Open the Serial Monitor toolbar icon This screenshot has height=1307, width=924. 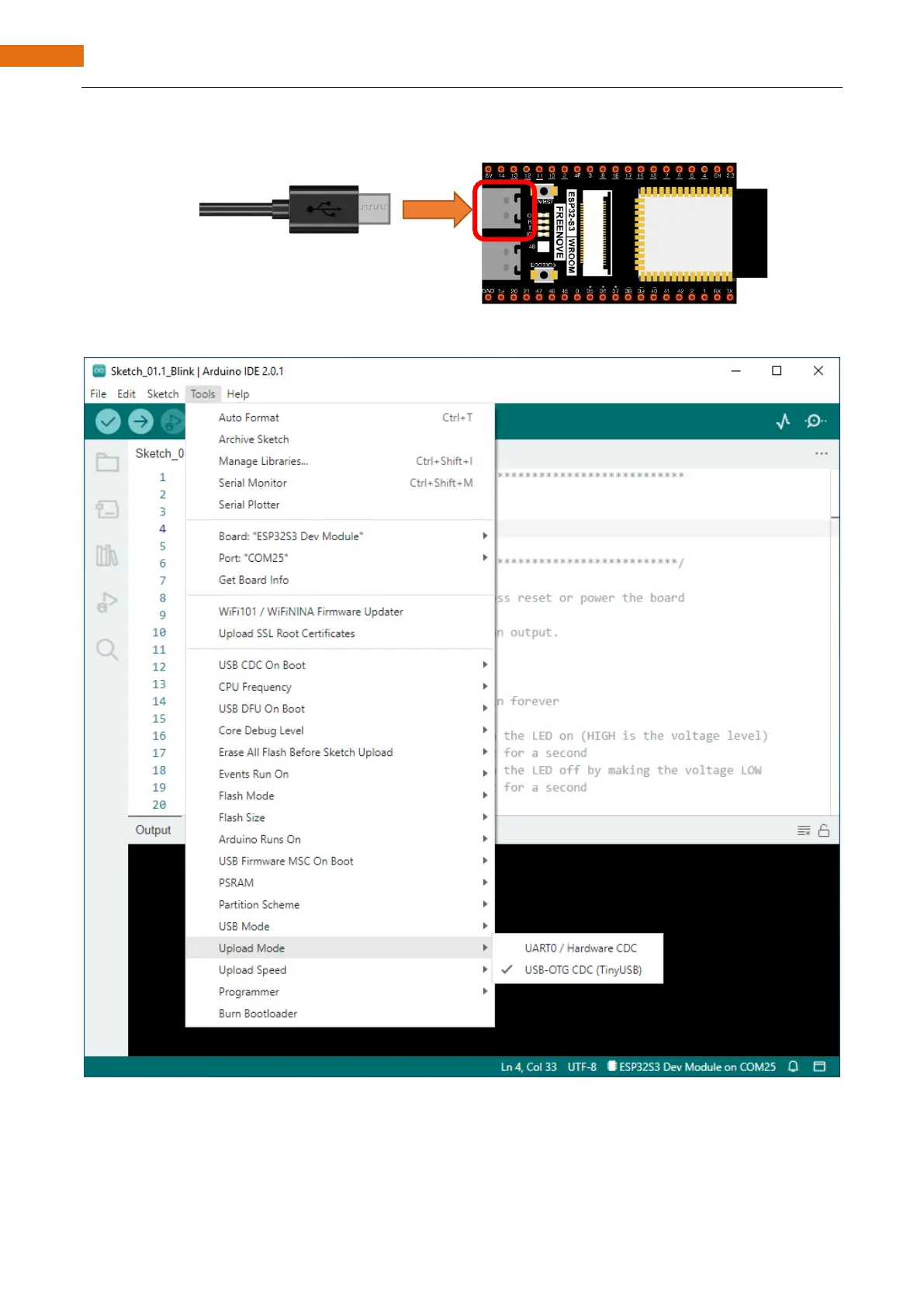[x=815, y=421]
